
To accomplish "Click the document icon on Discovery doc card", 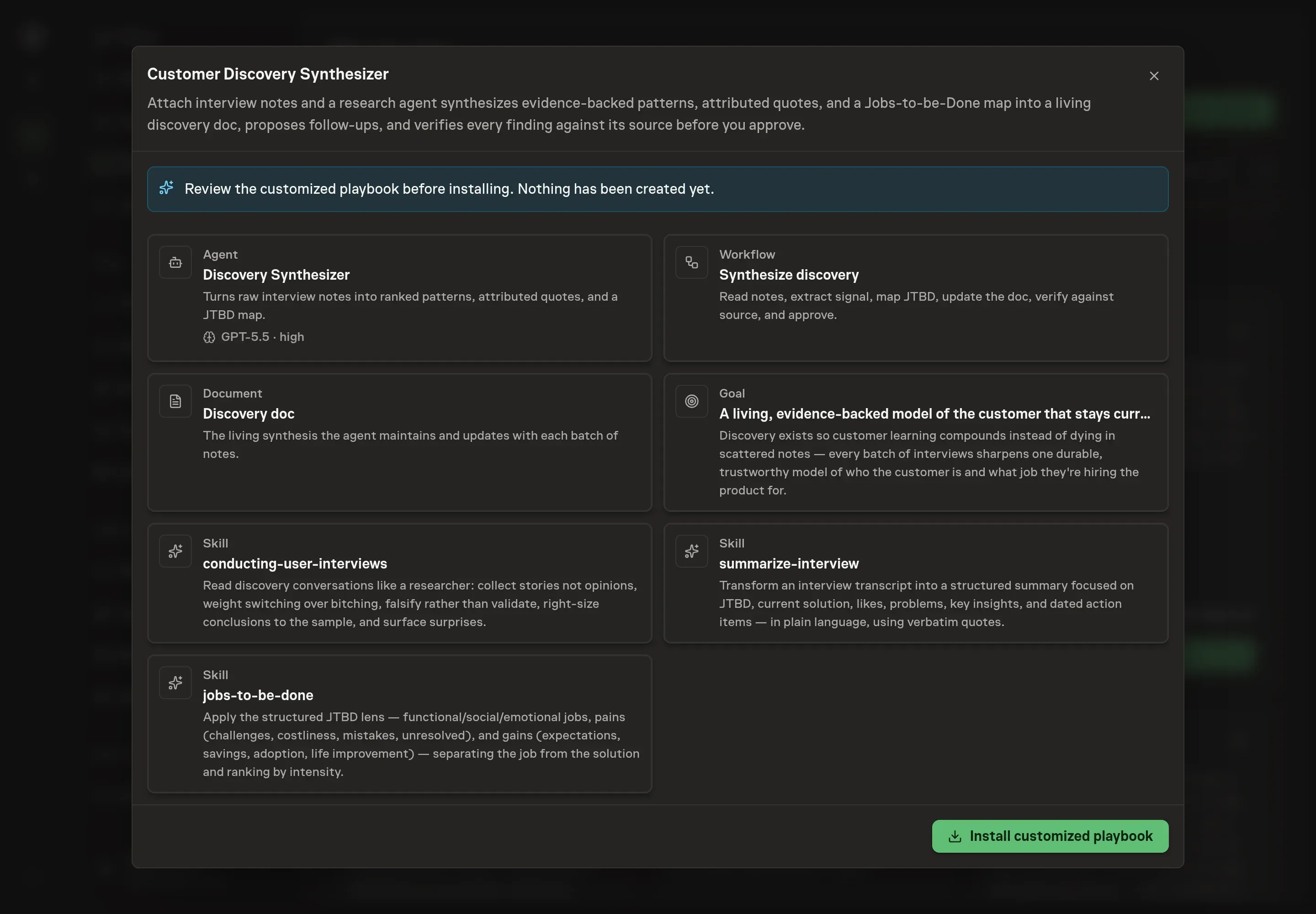I will [175, 401].
